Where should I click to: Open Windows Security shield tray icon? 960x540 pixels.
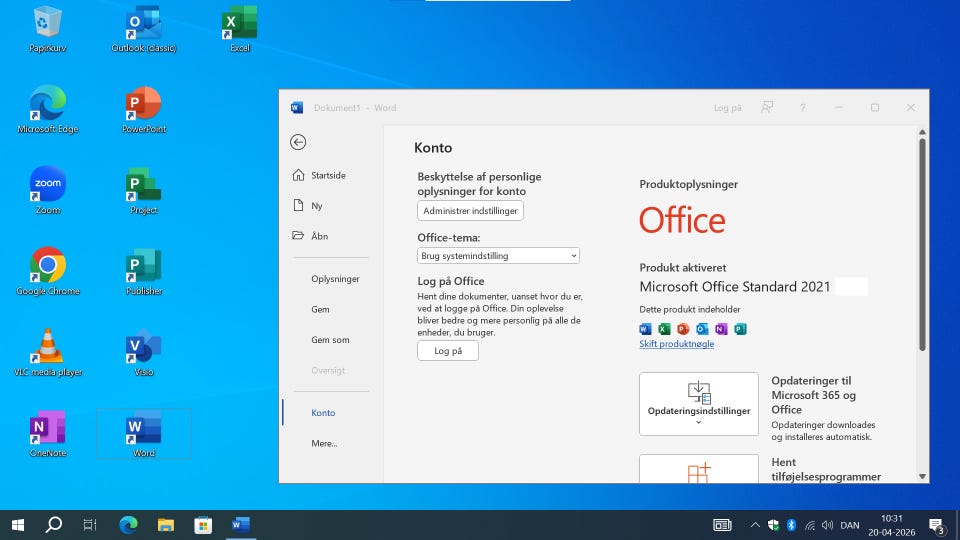coord(773,525)
